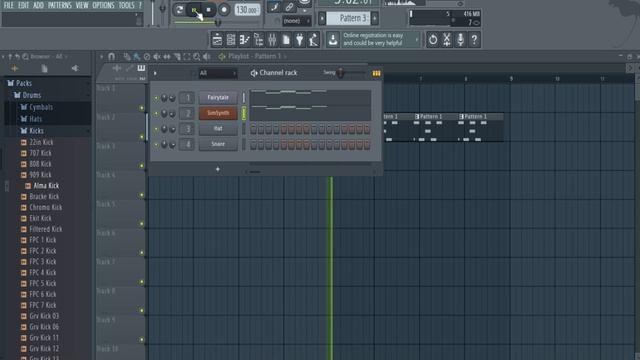Click the browser file icon tab
This screenshot has width=640, height=360.
[x=44, y=69]
